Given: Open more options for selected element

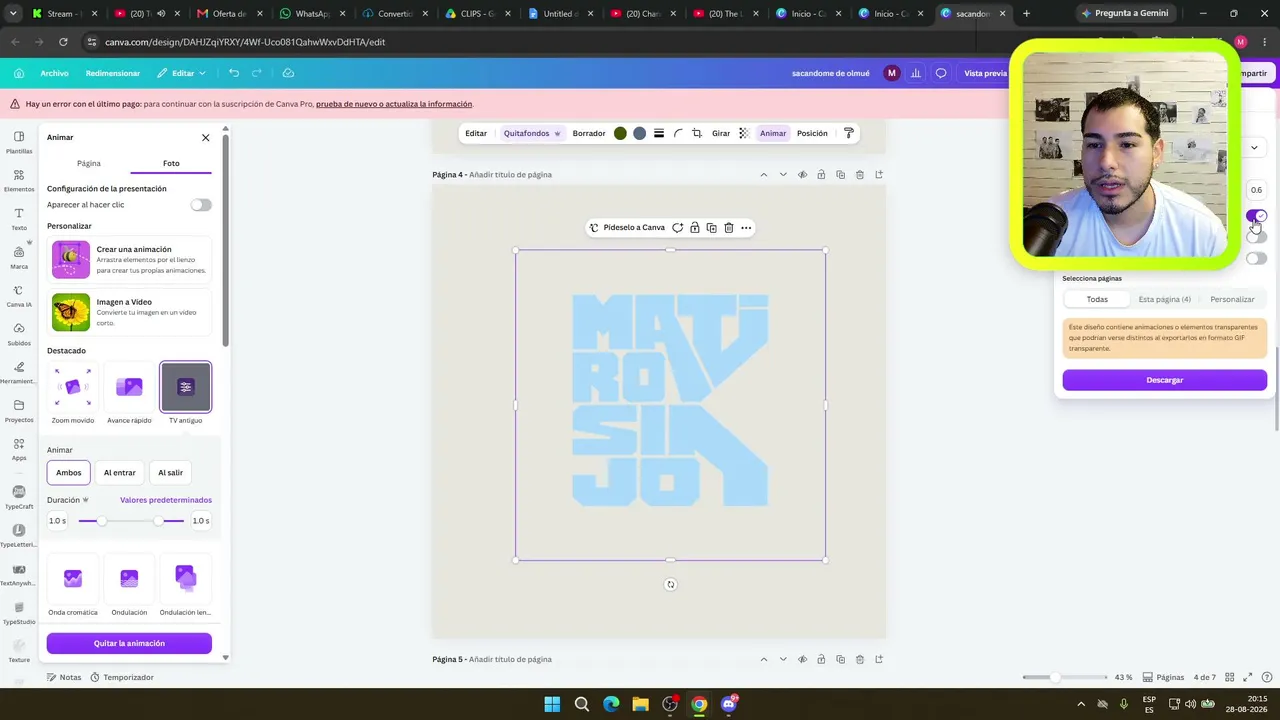Looking at the screenshot, I should [746, 228].
